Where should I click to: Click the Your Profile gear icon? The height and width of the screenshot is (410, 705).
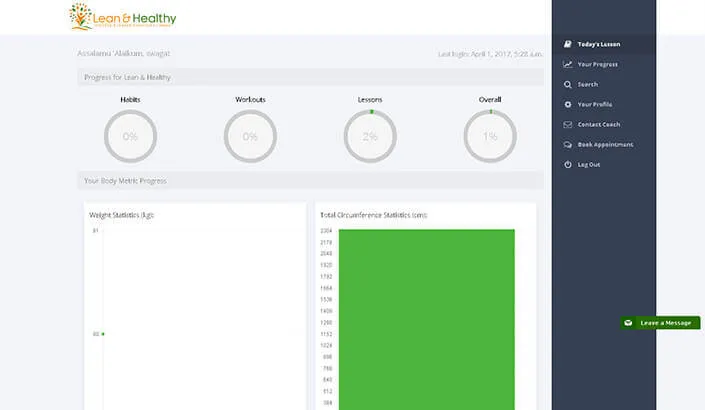[x=568, y=104]
